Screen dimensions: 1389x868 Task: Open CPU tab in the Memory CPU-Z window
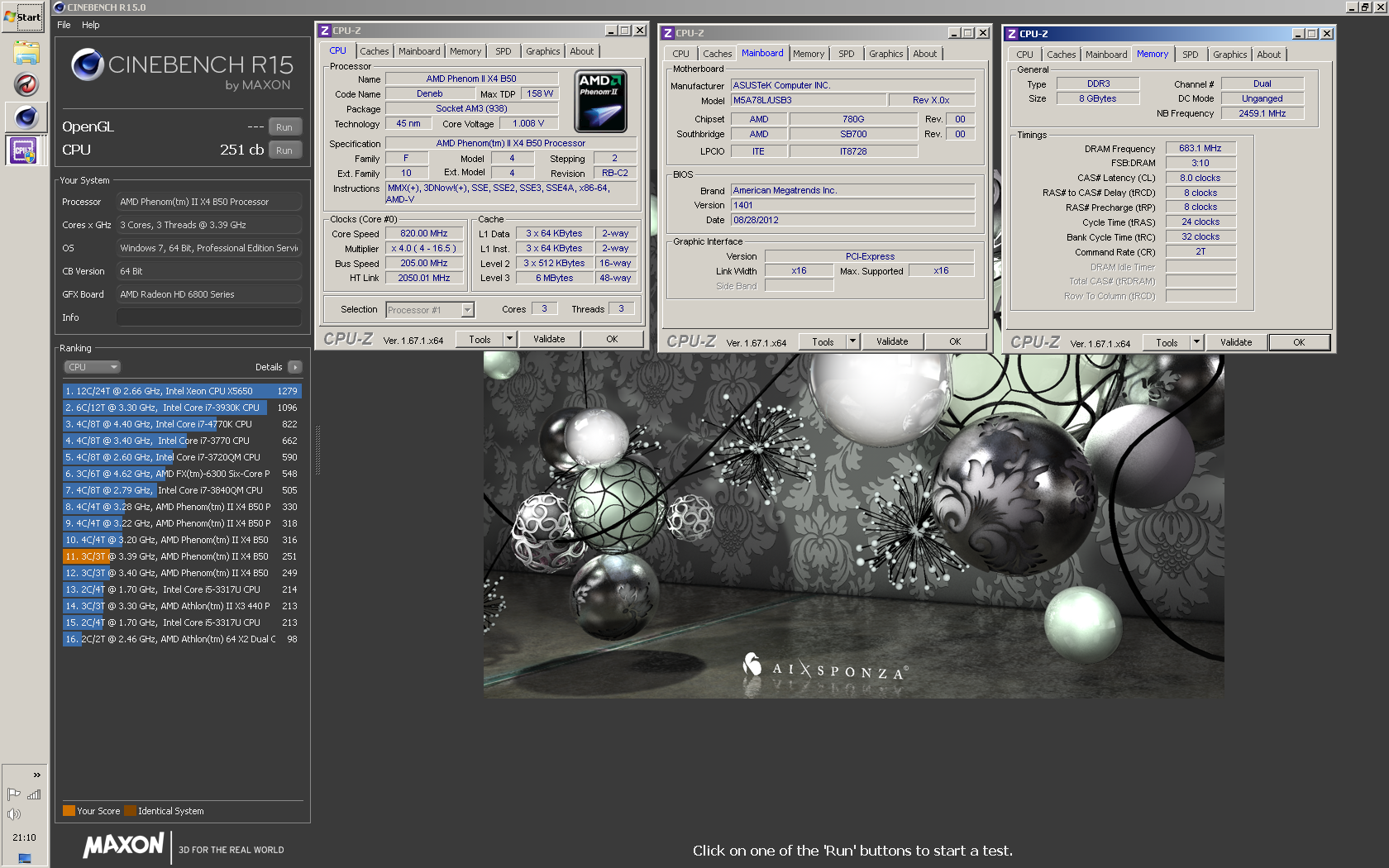pyautogui.click(x=1024, y=55)
